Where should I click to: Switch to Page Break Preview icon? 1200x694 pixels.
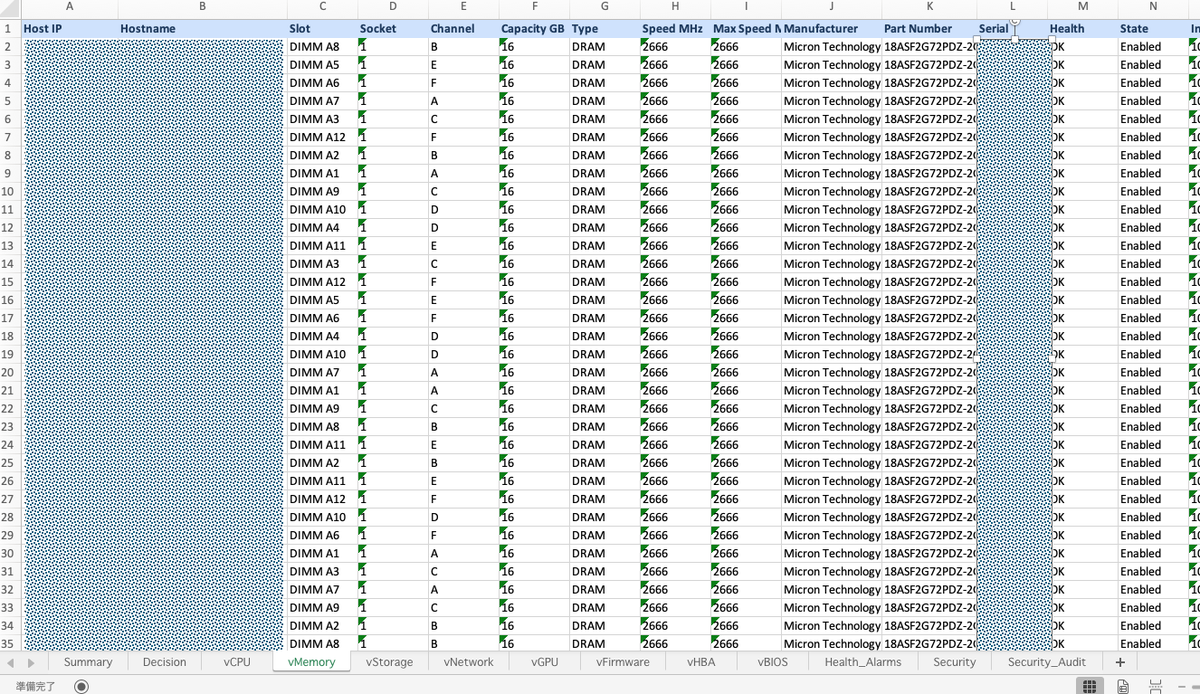coord(1156,686)
